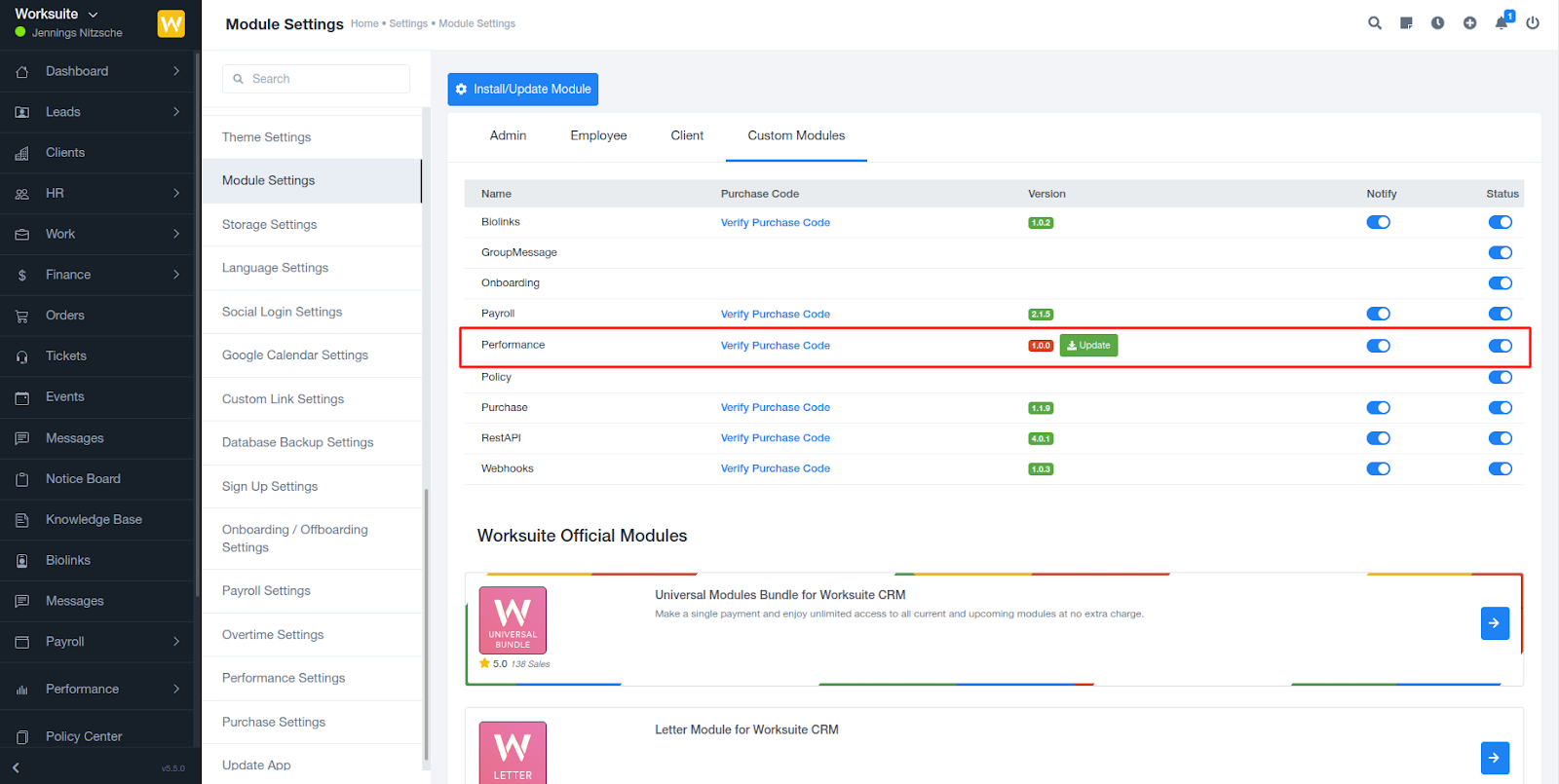Toggle Onboarding status switch
Viewport: 1559px width, 784px height.
pos(1500,283)
